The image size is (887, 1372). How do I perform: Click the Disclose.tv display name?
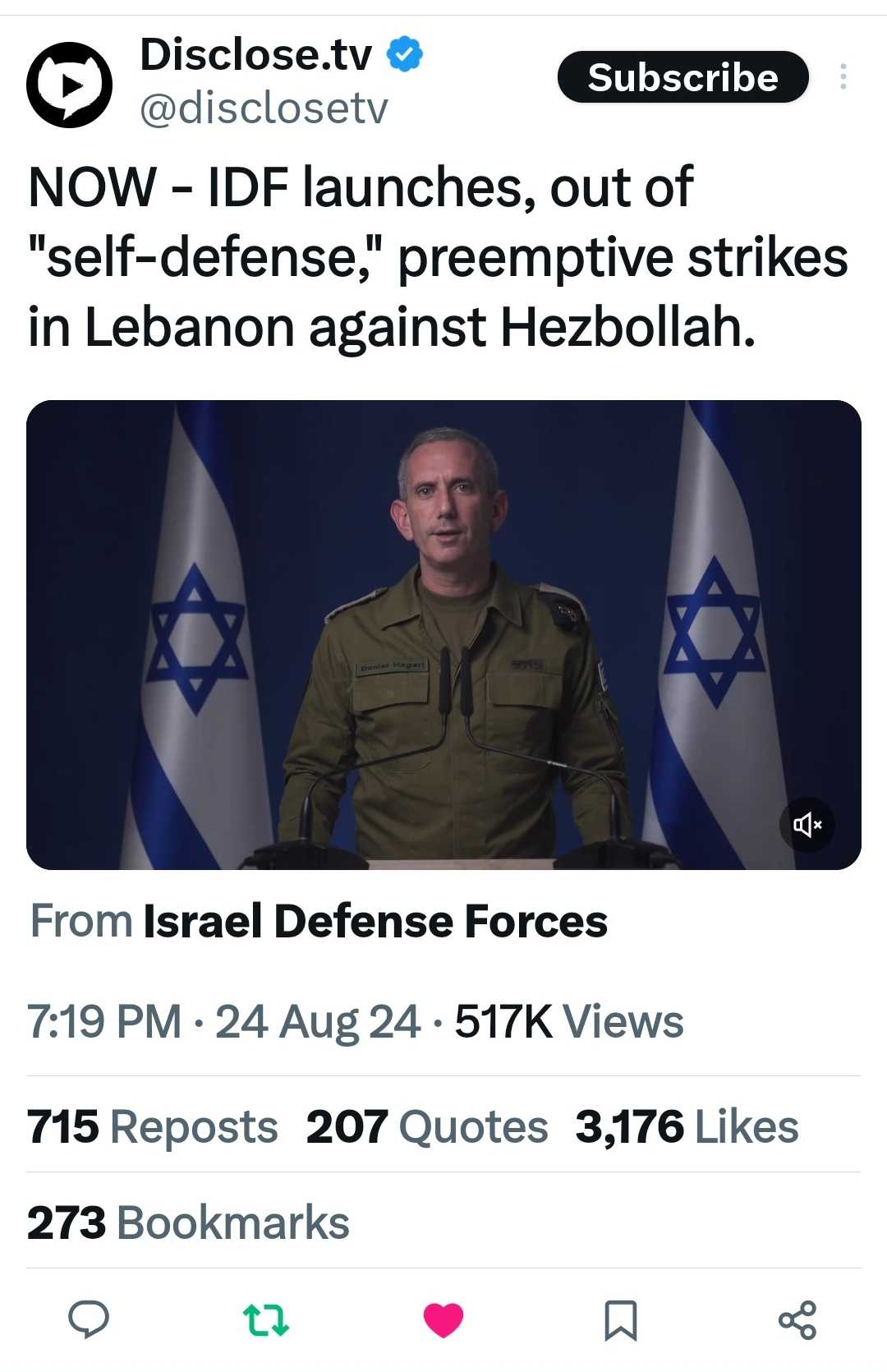(x=256, y=55)
